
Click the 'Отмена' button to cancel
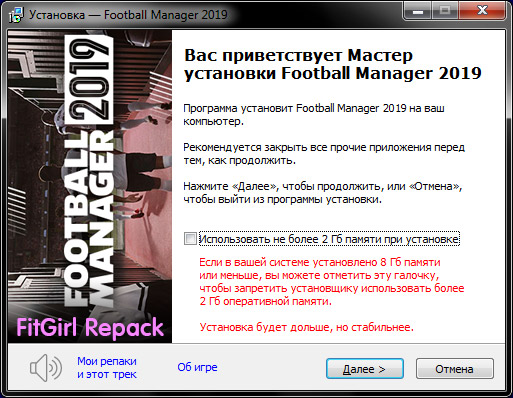pos(454,369)
